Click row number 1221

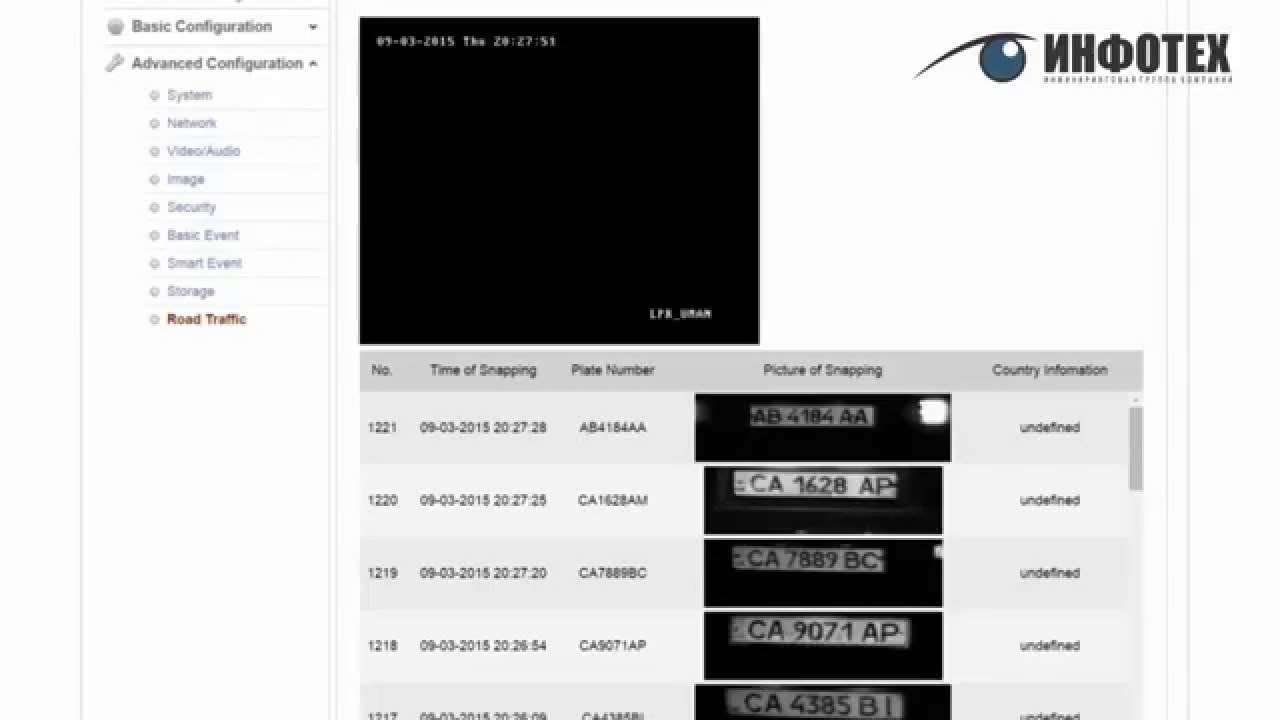(x=382, y=427)
